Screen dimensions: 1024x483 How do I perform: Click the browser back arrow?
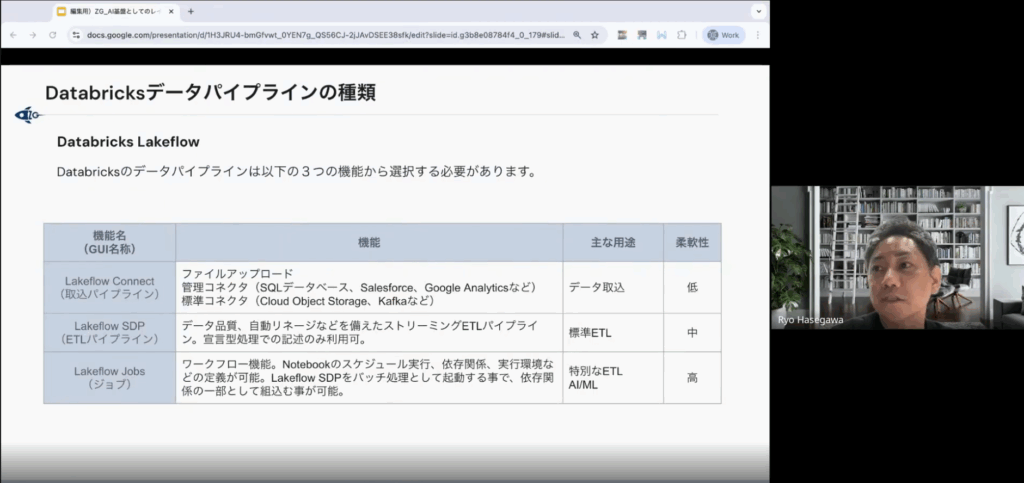tap(12, 34)
